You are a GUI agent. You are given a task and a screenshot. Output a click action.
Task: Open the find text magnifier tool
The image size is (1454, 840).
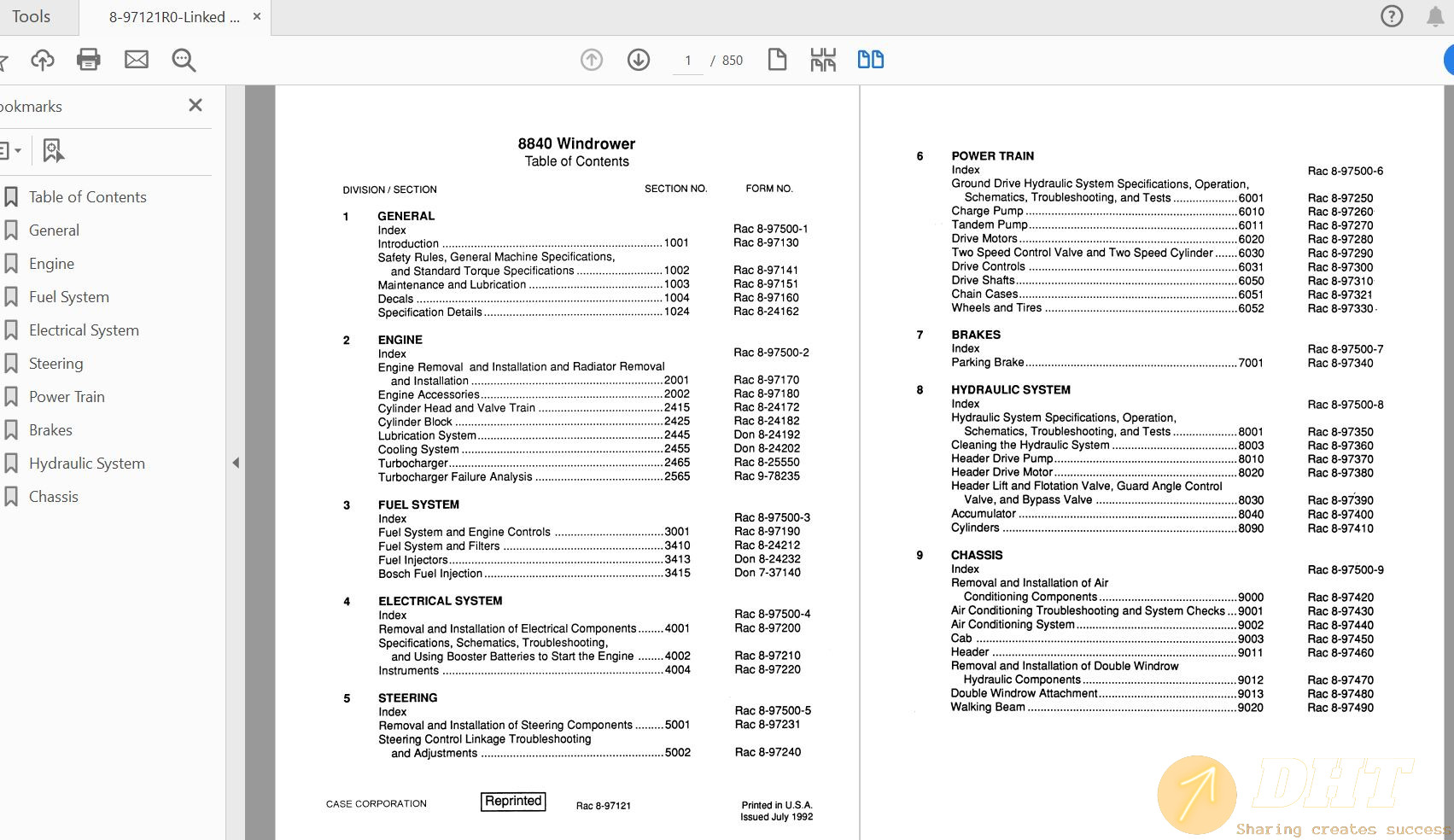point(184,60)
